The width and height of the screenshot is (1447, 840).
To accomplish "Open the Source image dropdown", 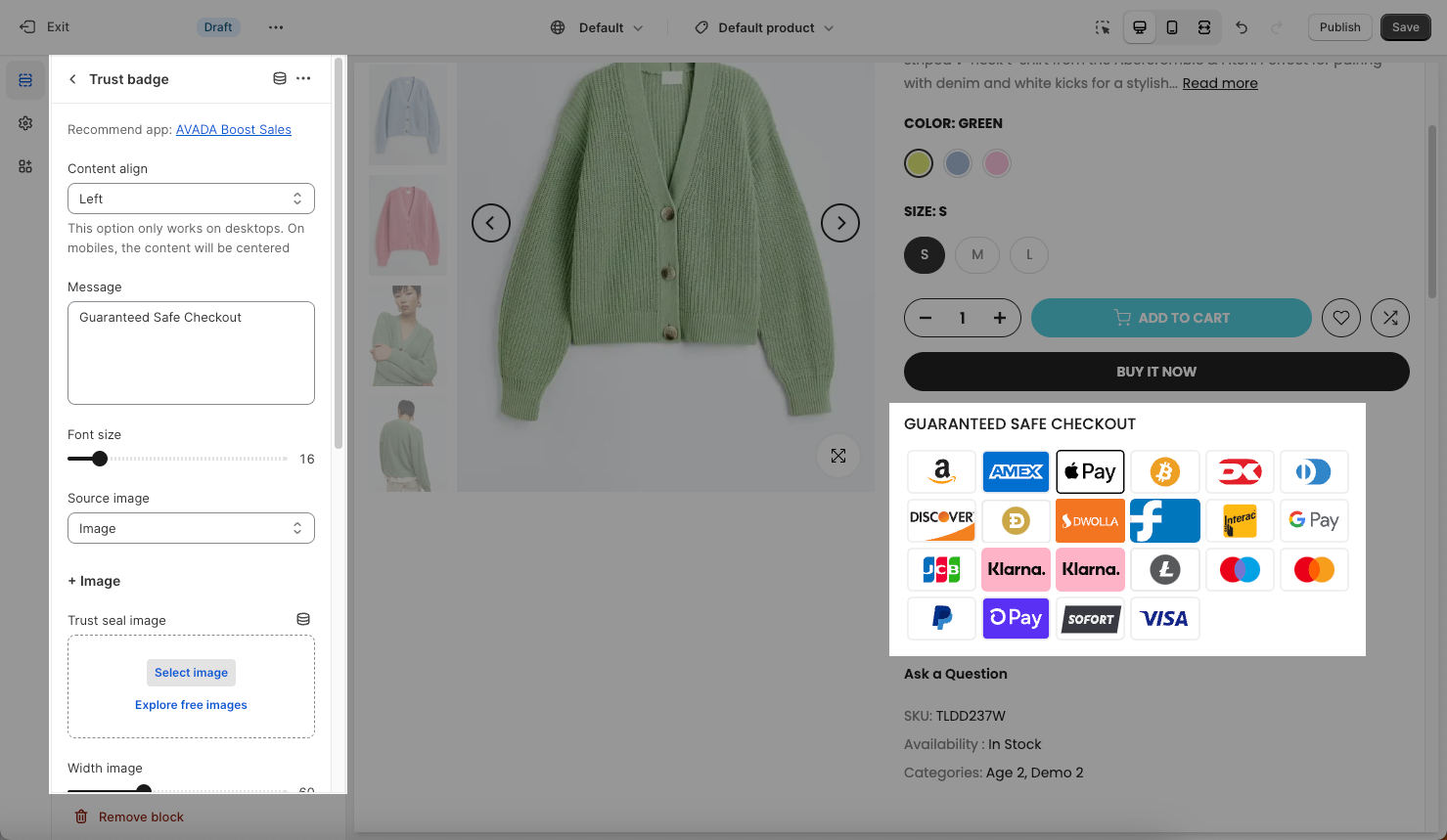I will (191, 528).
